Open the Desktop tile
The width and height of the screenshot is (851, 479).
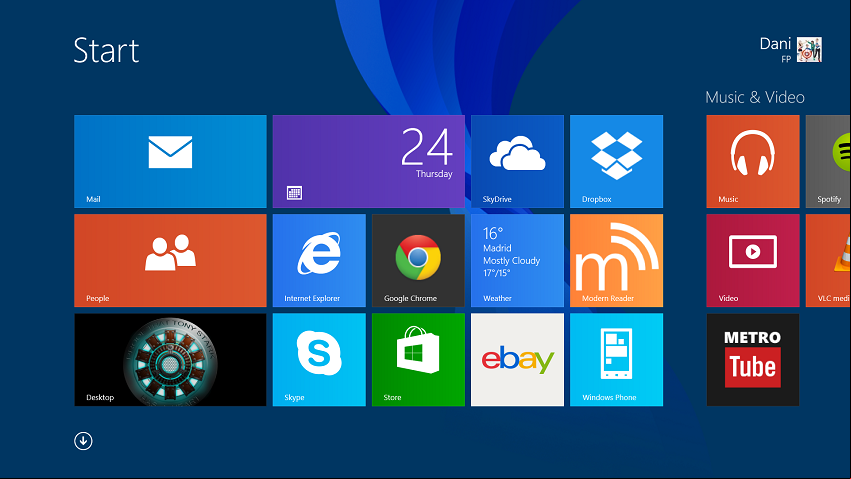click(170, 360)
